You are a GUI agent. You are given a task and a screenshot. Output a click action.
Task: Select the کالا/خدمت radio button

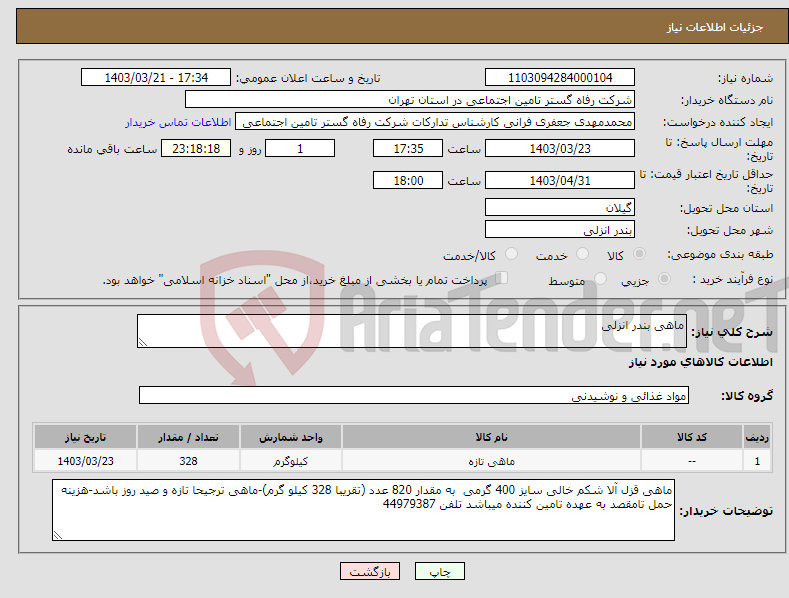pos(511,254)
